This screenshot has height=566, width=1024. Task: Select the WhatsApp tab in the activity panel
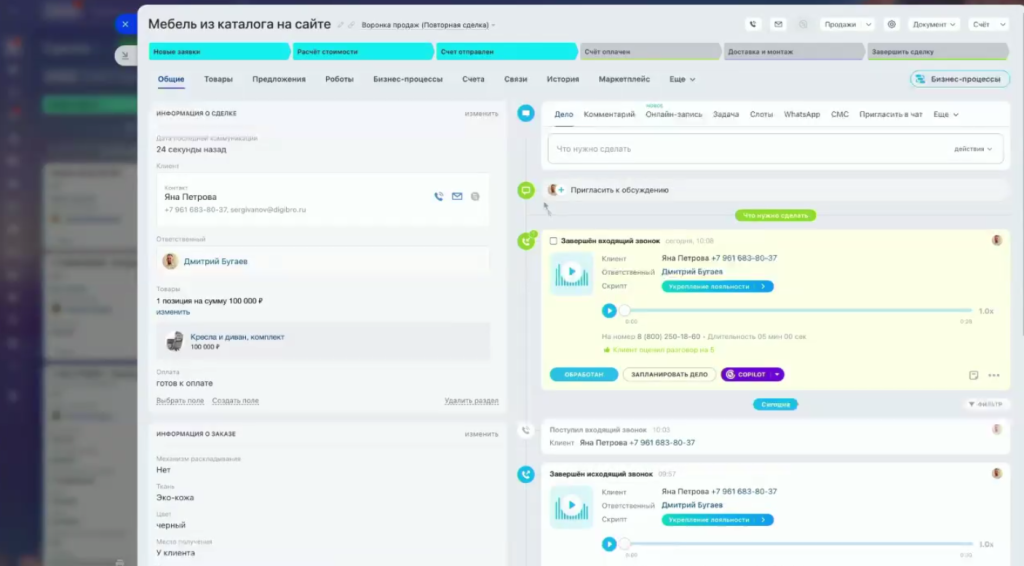[801, 115]
